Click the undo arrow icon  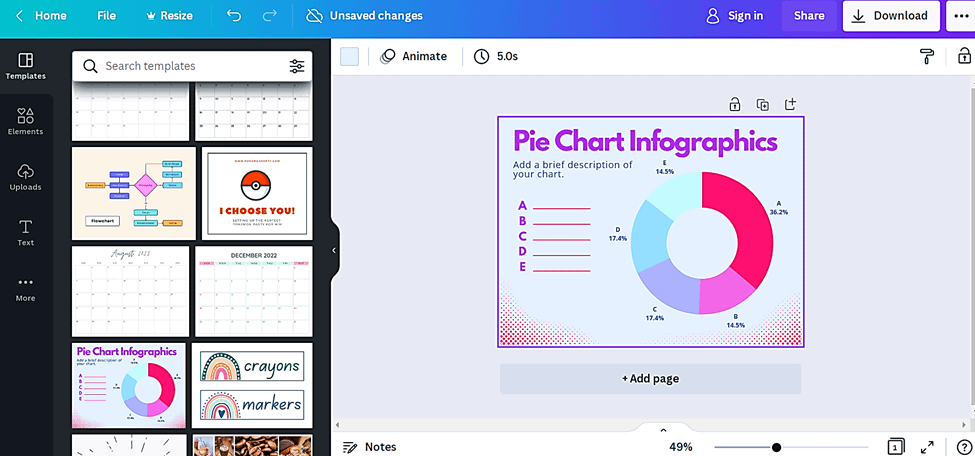tap(234, 16)
